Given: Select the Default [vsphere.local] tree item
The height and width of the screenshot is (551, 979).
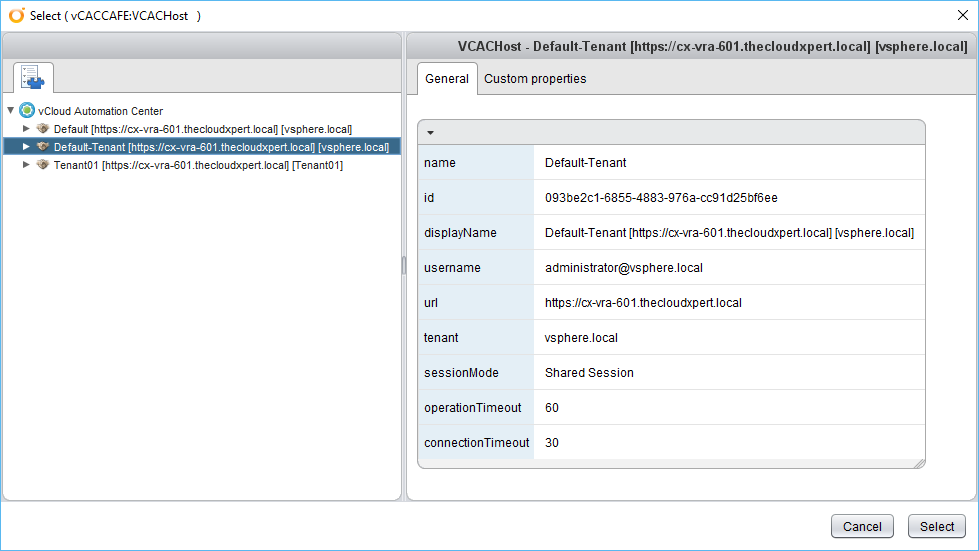Looking at the screenshot, I should [202, 129].
